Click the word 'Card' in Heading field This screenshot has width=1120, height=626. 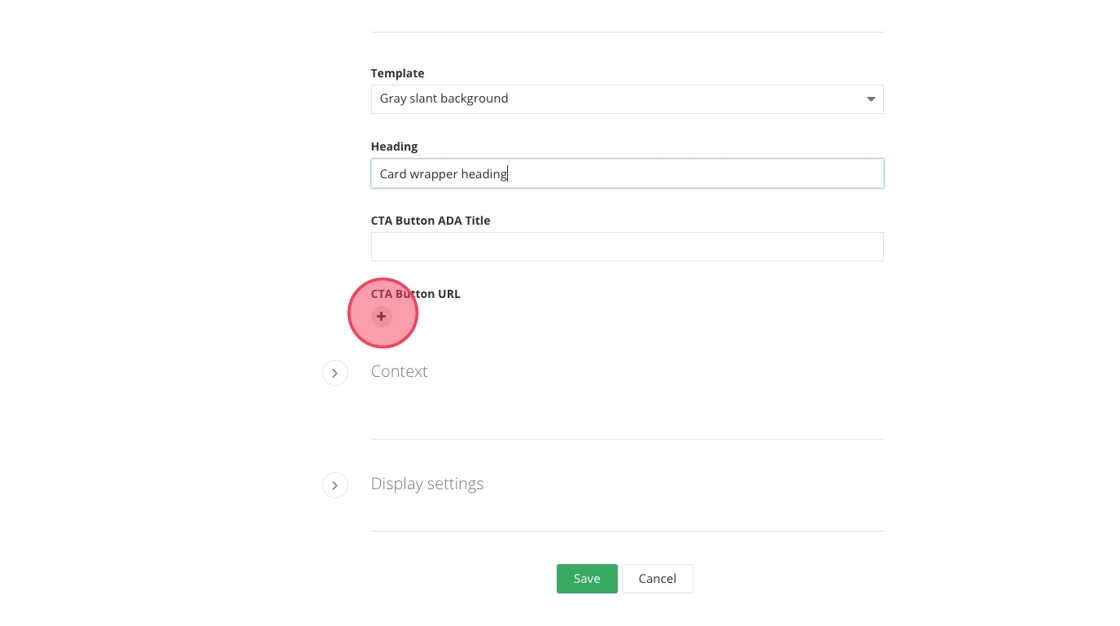(393, 174)
